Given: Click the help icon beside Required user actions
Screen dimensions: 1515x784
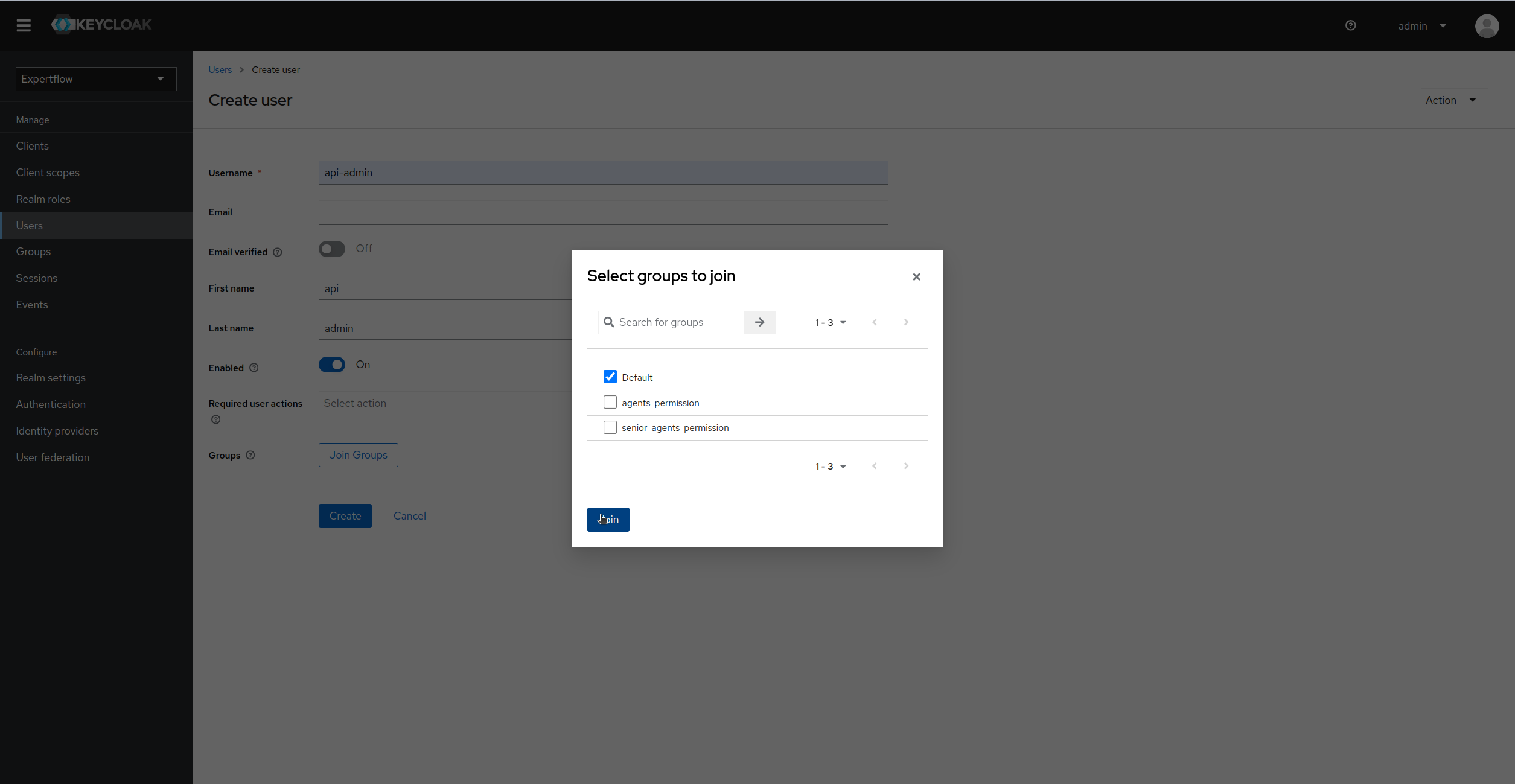Looking at the screenshot, I should [x=215, y=419].
